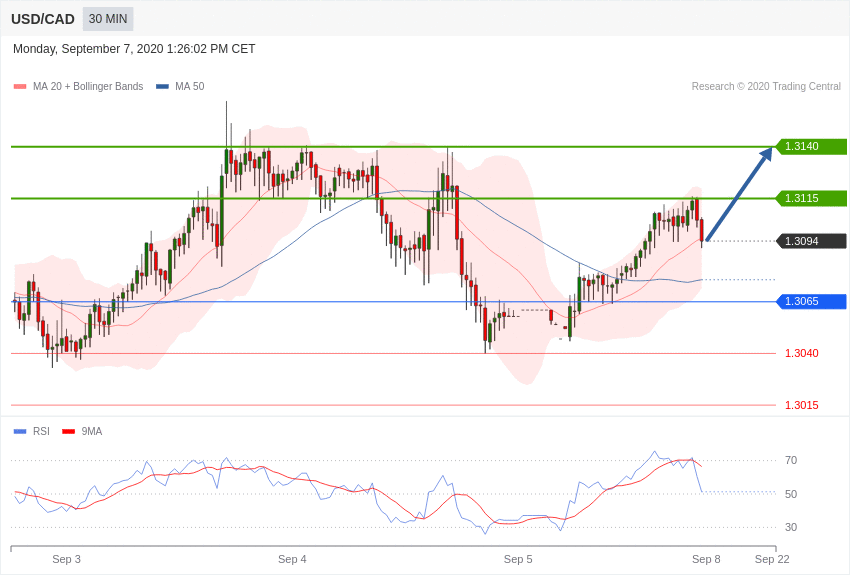
Task: Click the 1.3140 resistance price tag
Action: [811, 146]
